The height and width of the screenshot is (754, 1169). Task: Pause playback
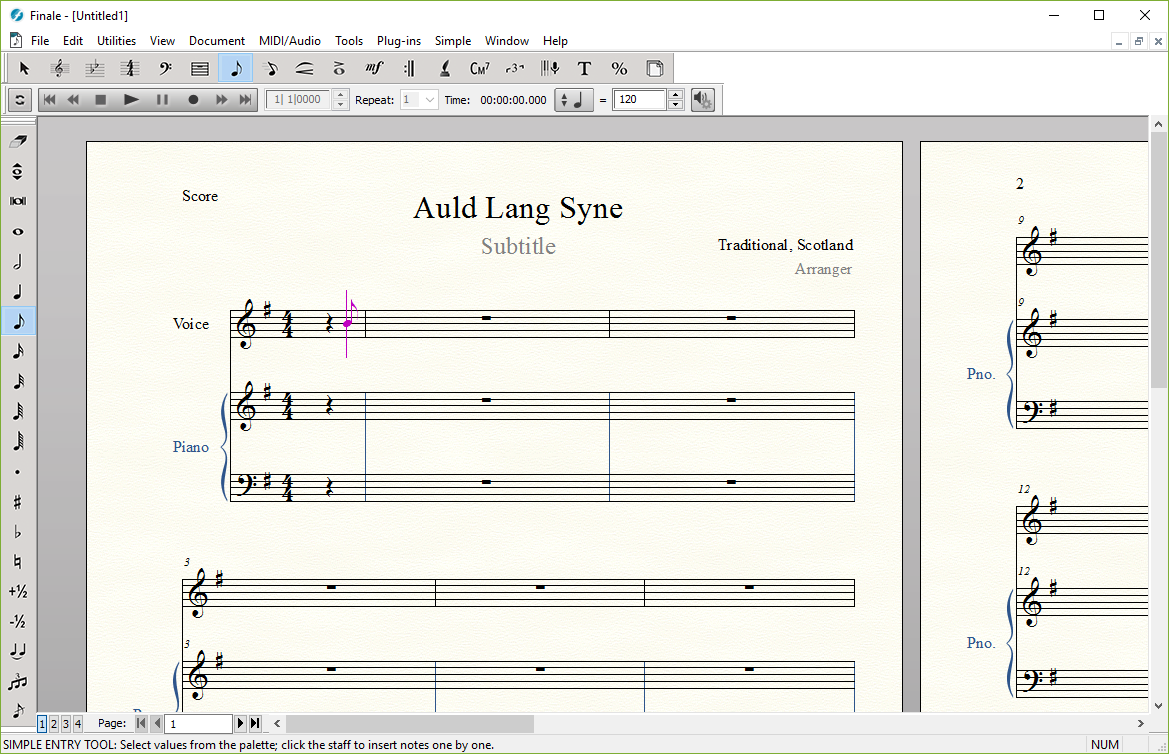162,99
